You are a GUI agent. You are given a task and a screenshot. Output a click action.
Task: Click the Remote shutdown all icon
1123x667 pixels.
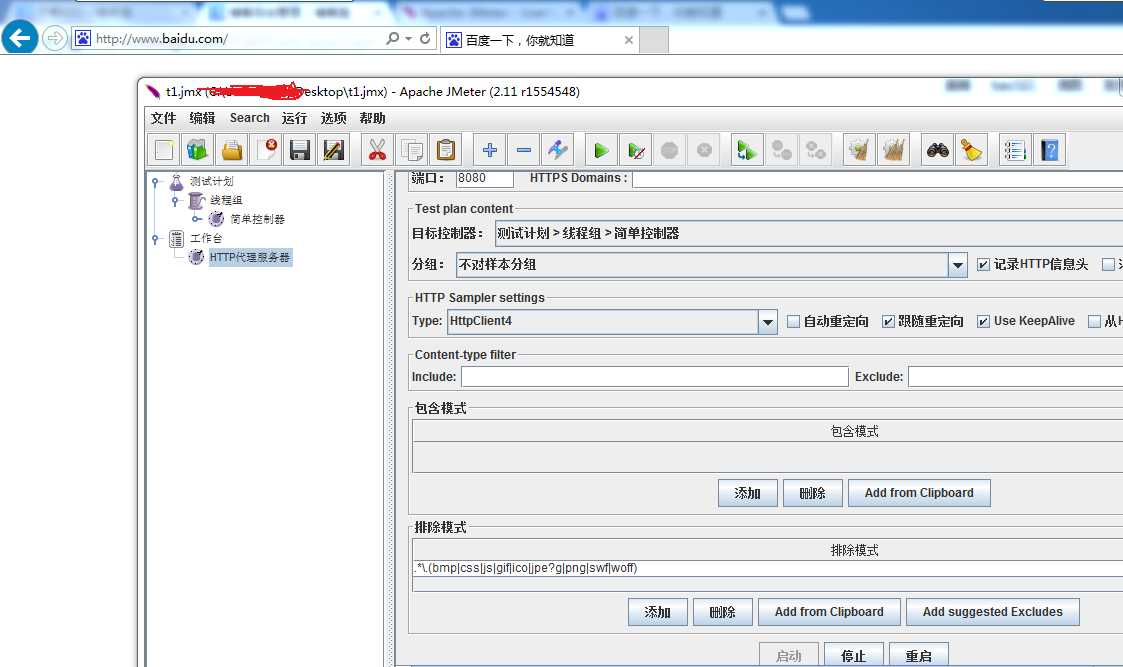point(816,150)
